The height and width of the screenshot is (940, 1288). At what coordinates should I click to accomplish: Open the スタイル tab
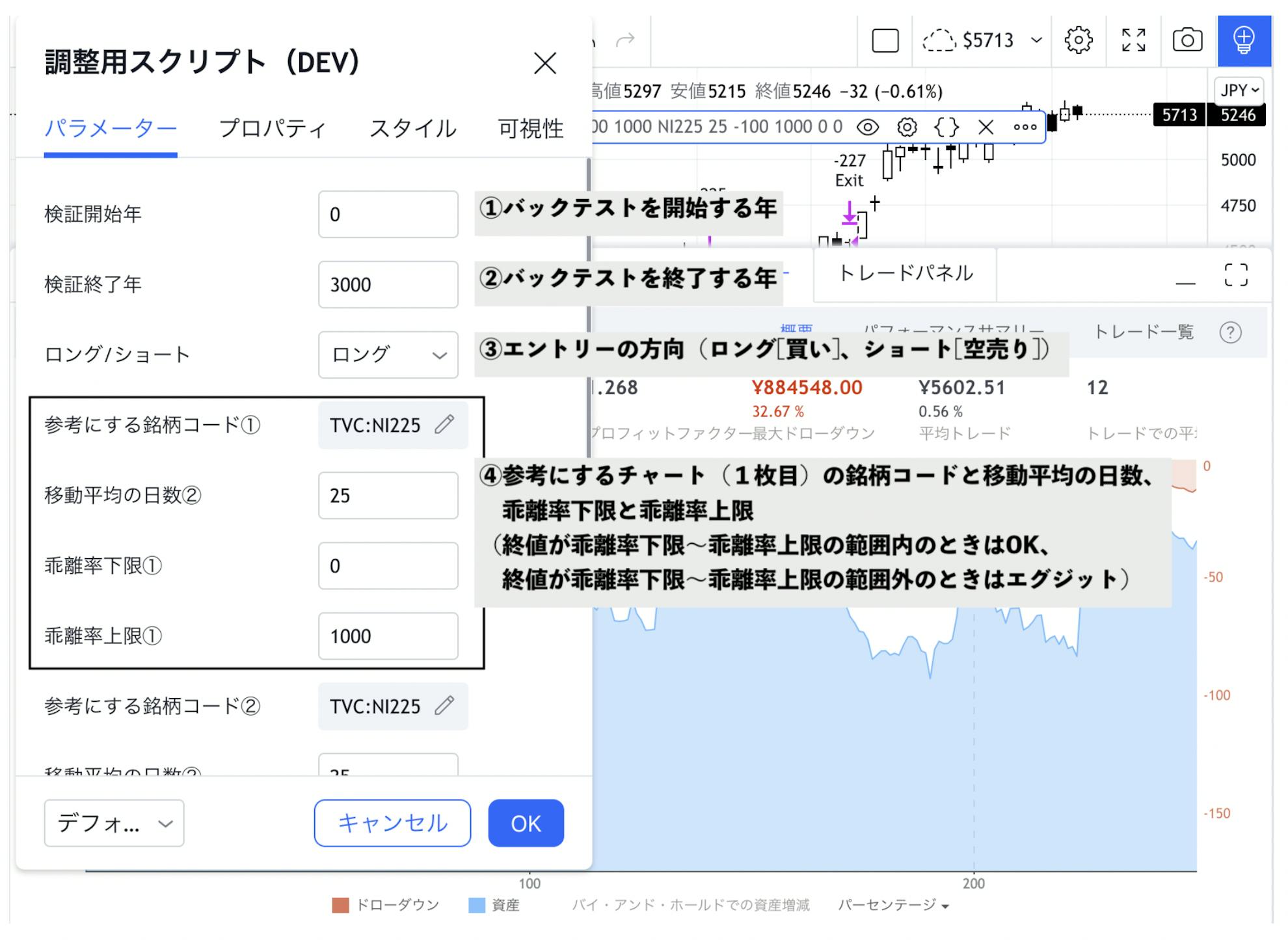coord(413,128)
